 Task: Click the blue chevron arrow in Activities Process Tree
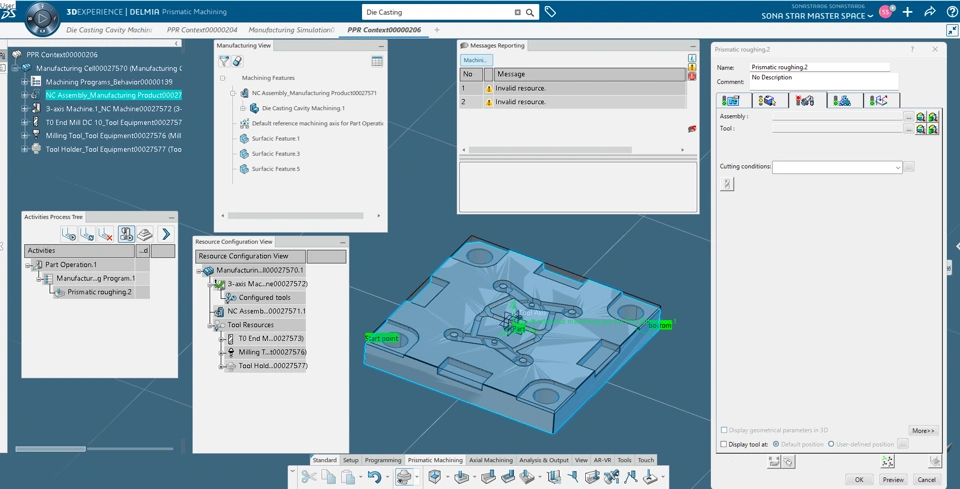[165, 234]
